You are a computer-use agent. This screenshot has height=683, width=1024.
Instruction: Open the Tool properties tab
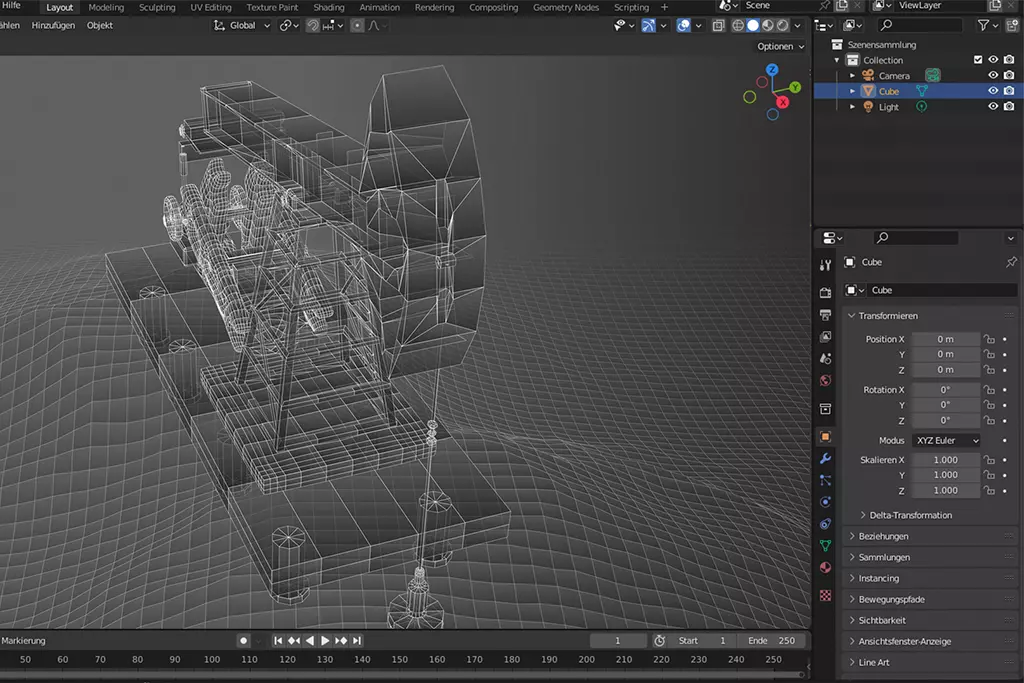(x=825, y=265)
